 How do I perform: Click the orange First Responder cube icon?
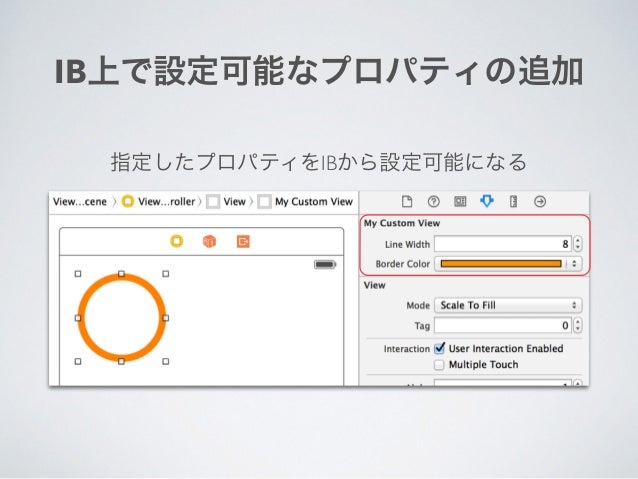coord(210,241)
